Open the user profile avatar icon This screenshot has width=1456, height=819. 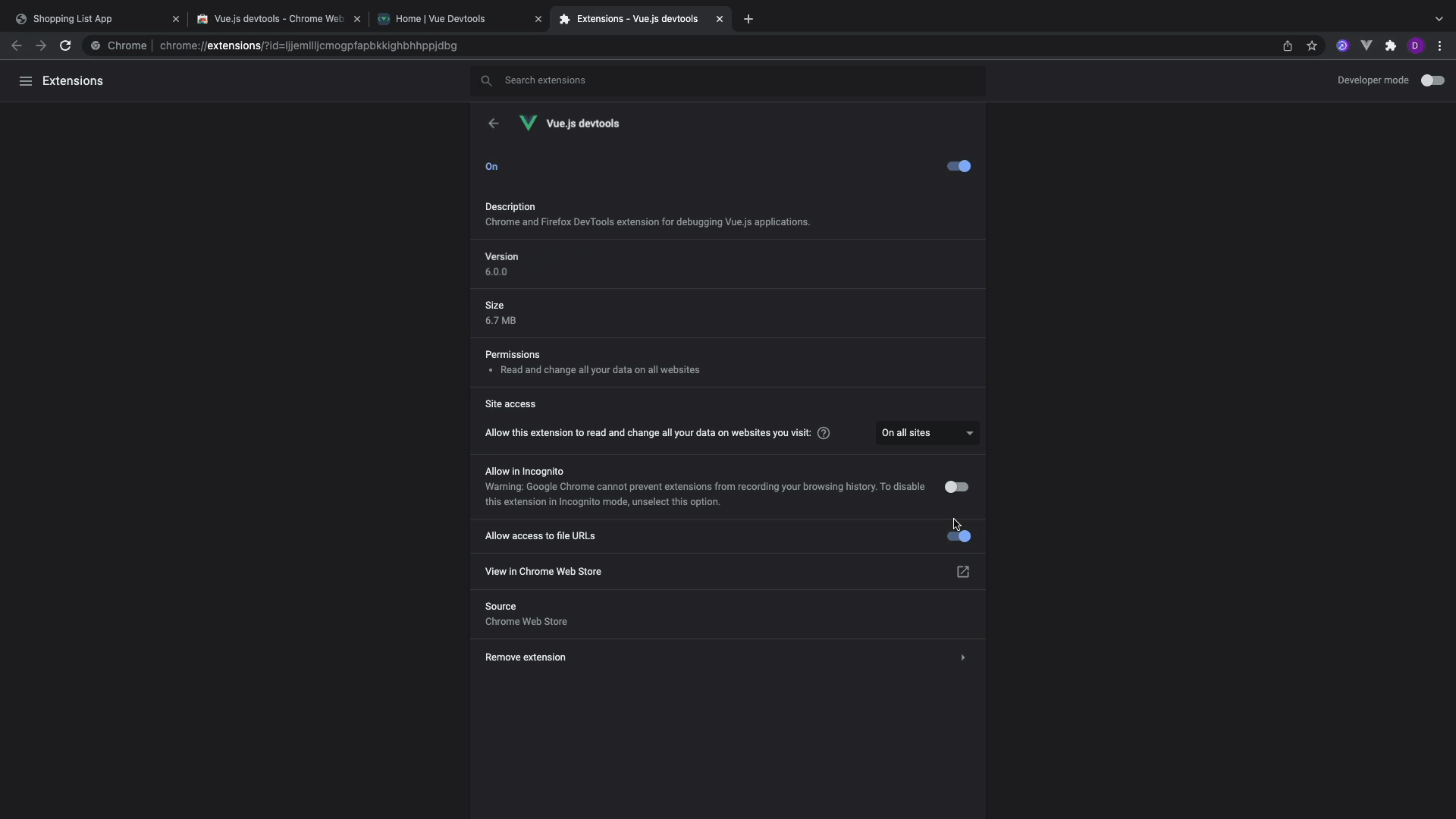(x=1415, y=45)
